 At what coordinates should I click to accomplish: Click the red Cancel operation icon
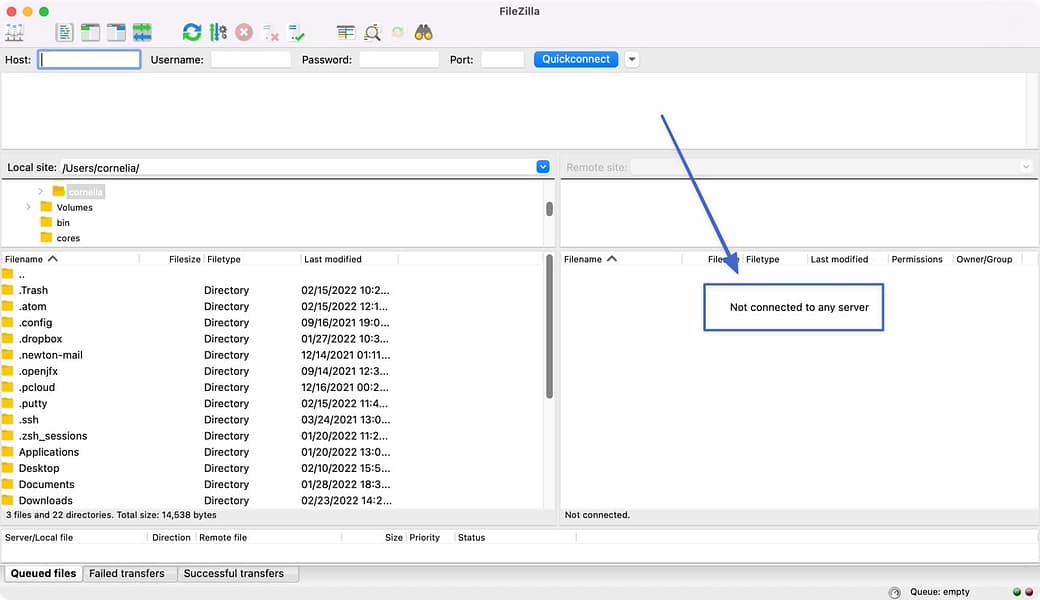click(x=244, y=32)
